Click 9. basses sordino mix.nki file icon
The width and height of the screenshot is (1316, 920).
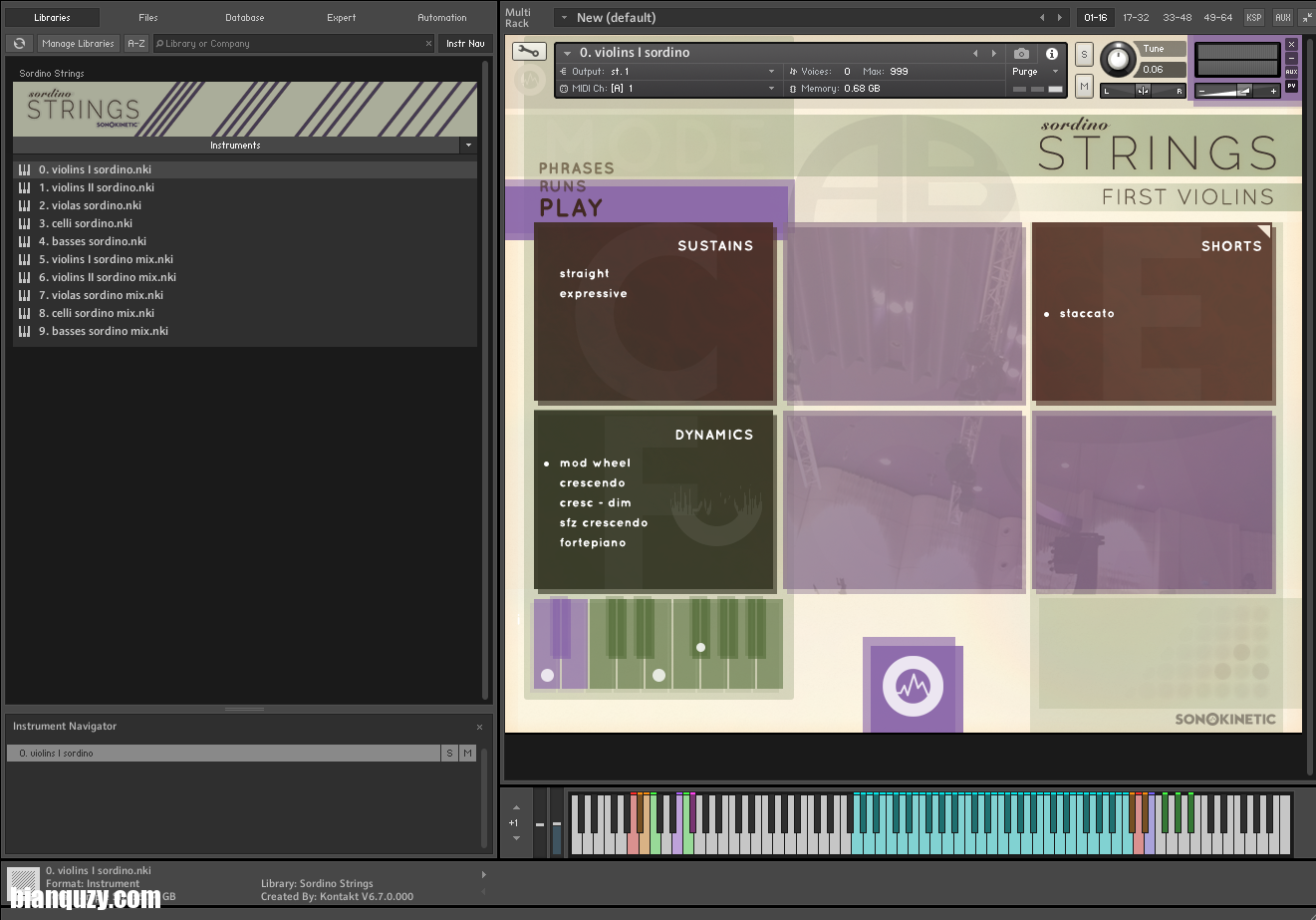pyautogui.click(x=25, y=331)
